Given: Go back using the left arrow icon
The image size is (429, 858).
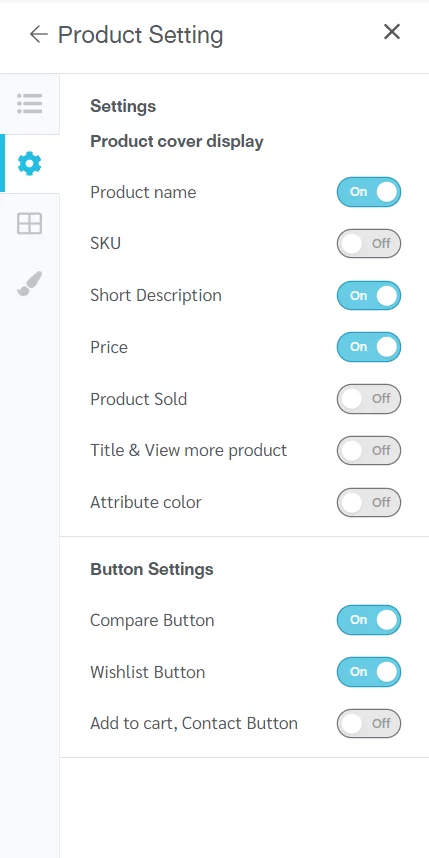Looking at the screenshot, I should 39,34.
